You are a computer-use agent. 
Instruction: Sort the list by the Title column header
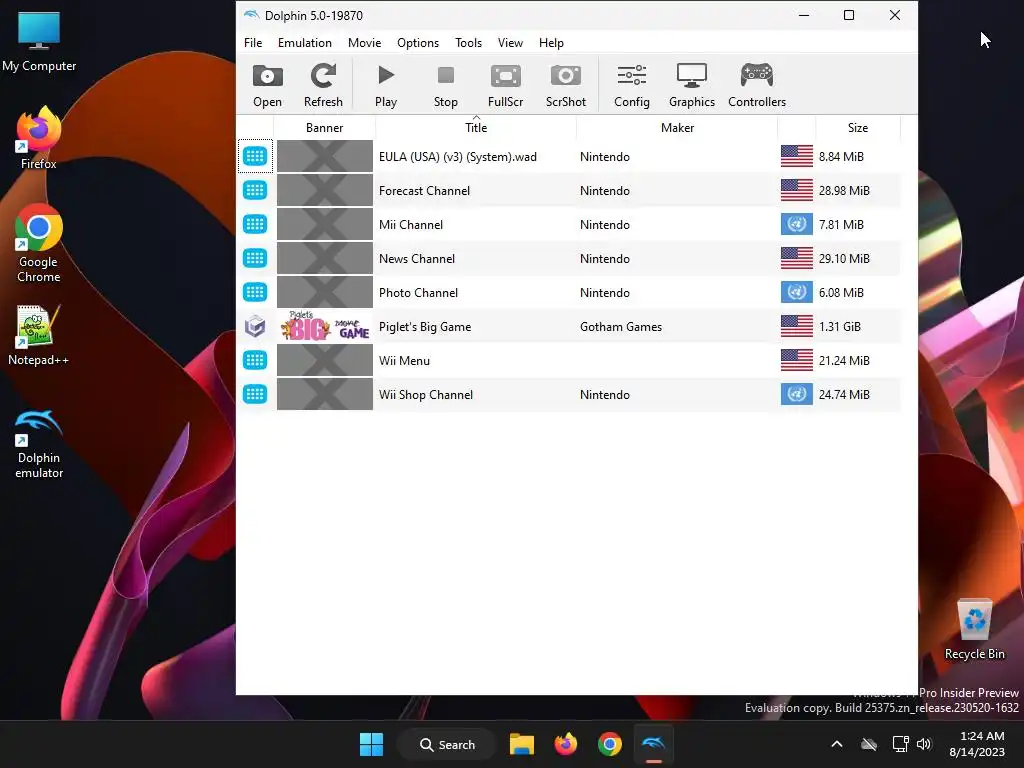(x=476, y=127)
